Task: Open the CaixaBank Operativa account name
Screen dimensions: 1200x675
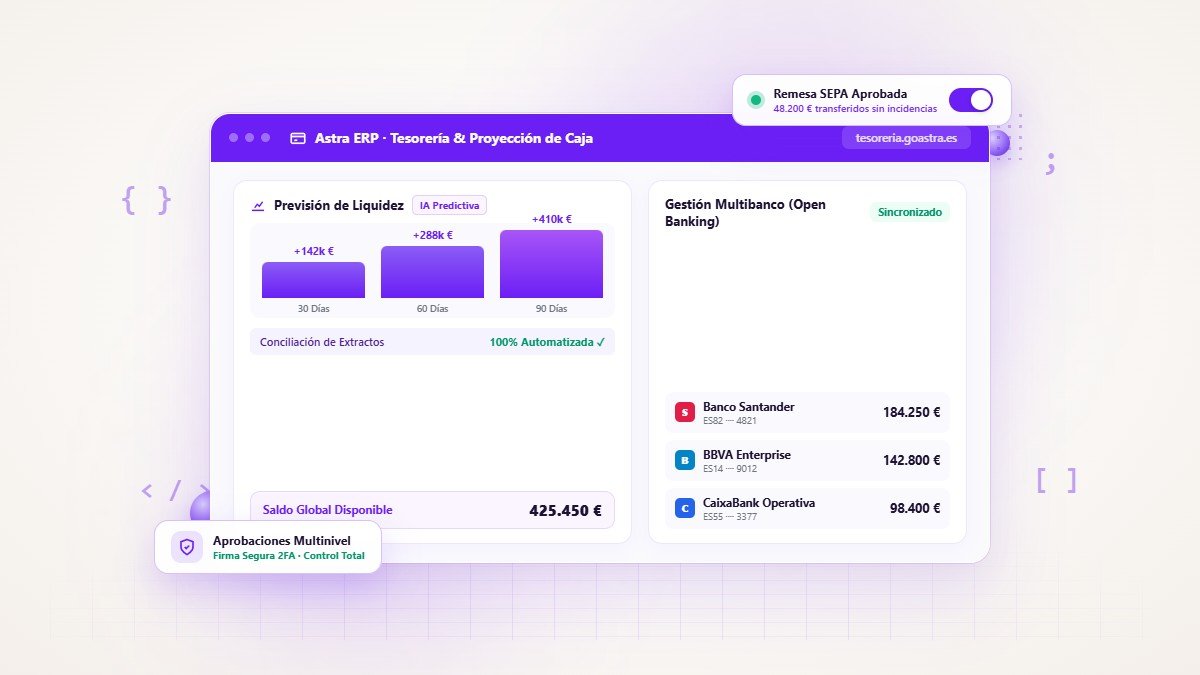Action: (x=759, y=503)
